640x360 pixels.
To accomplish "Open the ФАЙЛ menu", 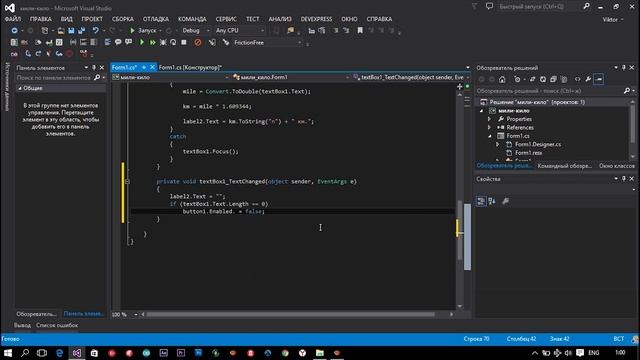I will pyautogui.click(x=13, y=19).
